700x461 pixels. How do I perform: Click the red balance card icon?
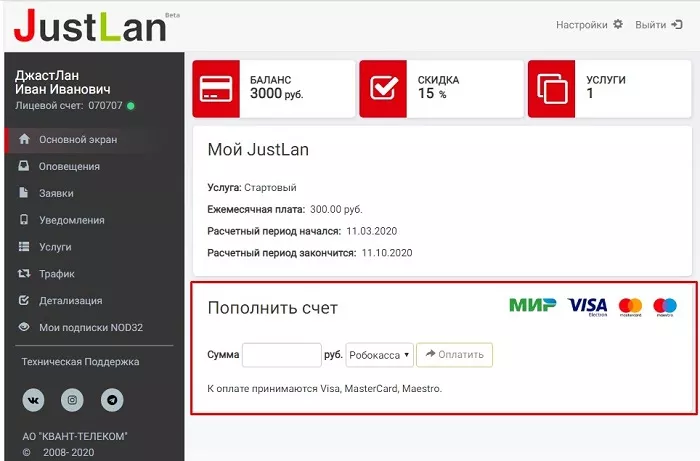pyautogui.click(x=216, y=88)
